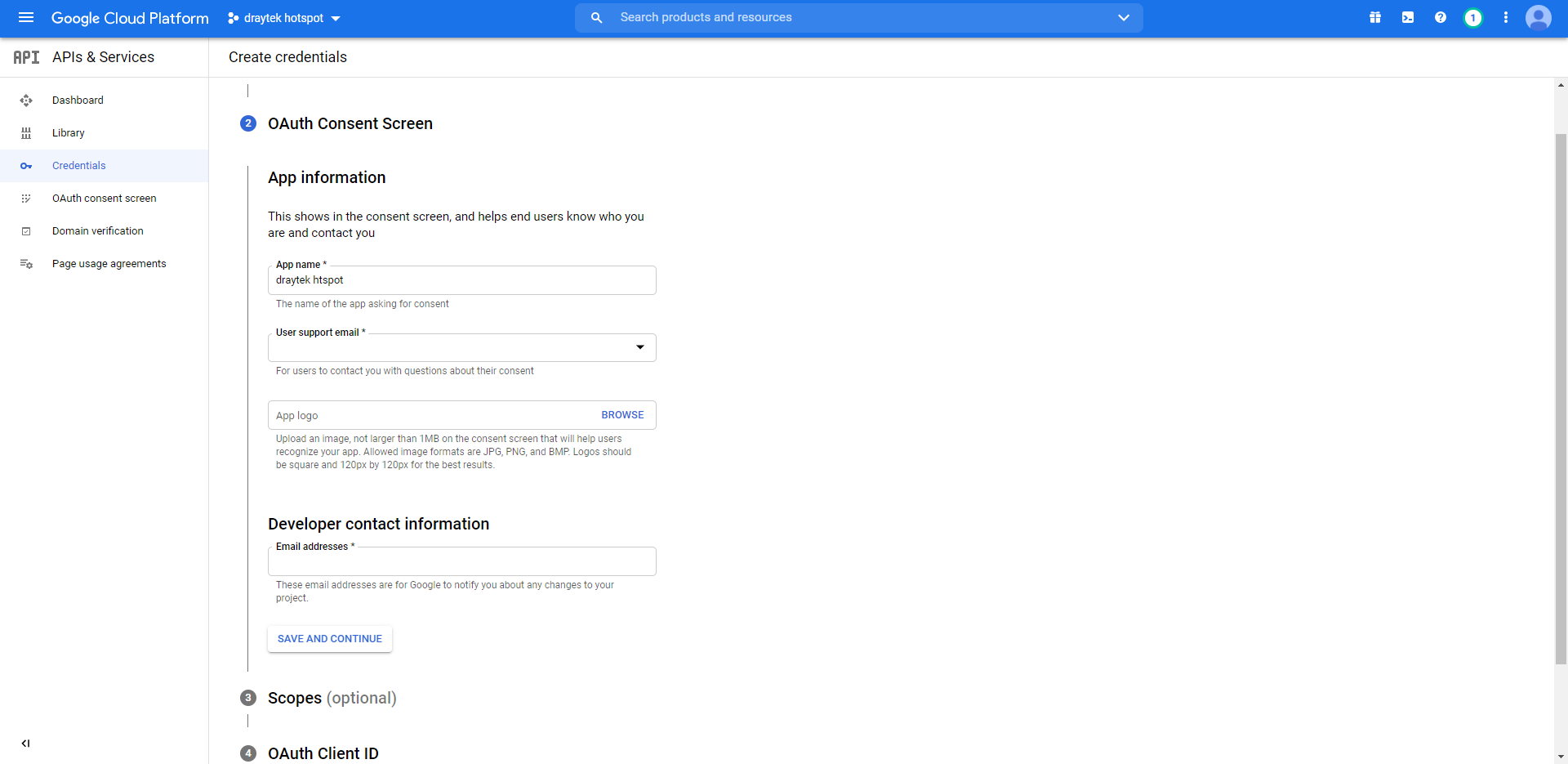Click the OAuth consent screen icon
The image size is (1568, 764).
coord(26,199)
